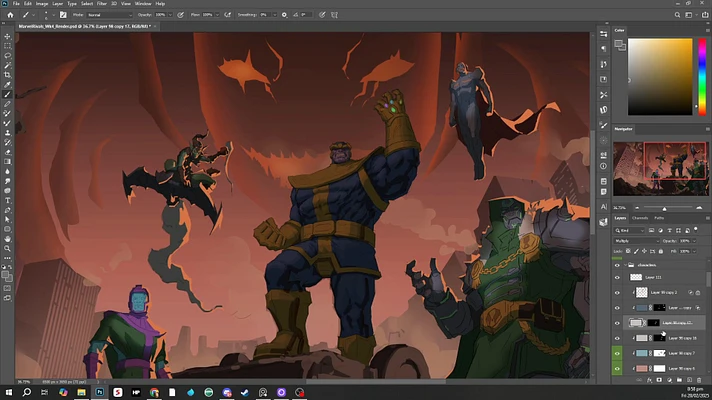Viewport: 712px width, 400px height.
Task: Select the Hand tool
Action: point(7,239)
